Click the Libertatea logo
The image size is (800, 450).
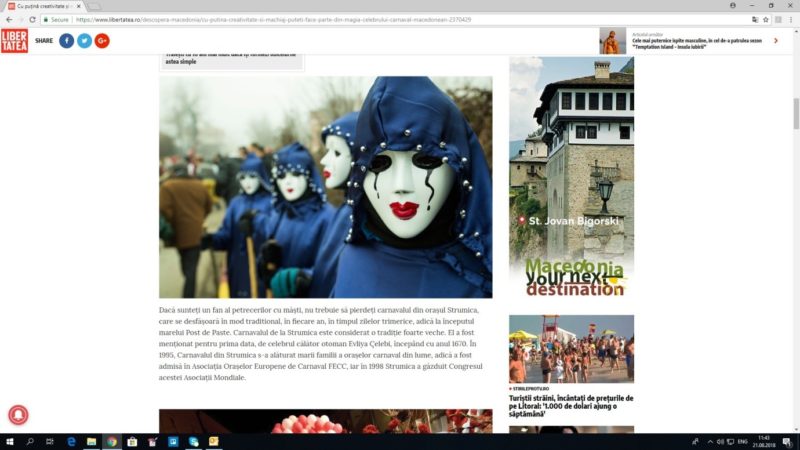coord(14,41)
